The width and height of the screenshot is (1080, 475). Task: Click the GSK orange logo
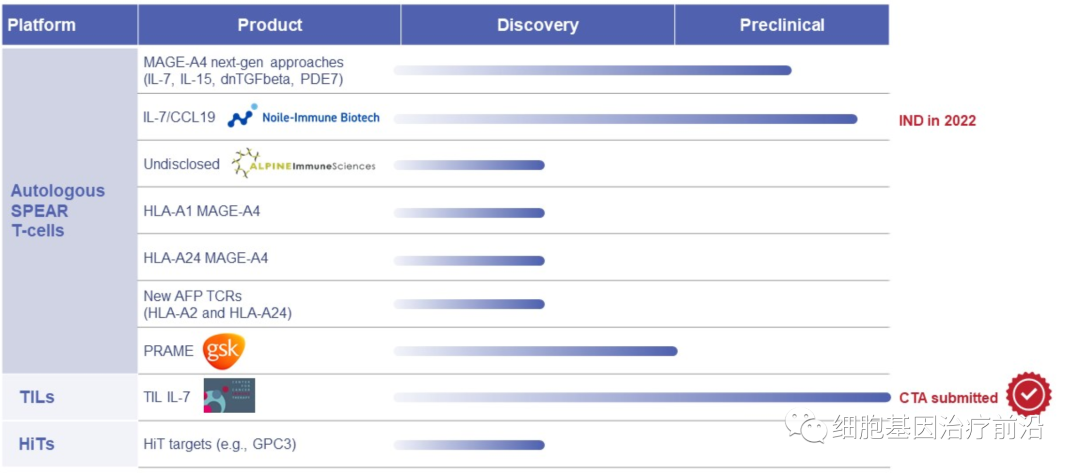(223, 351)
